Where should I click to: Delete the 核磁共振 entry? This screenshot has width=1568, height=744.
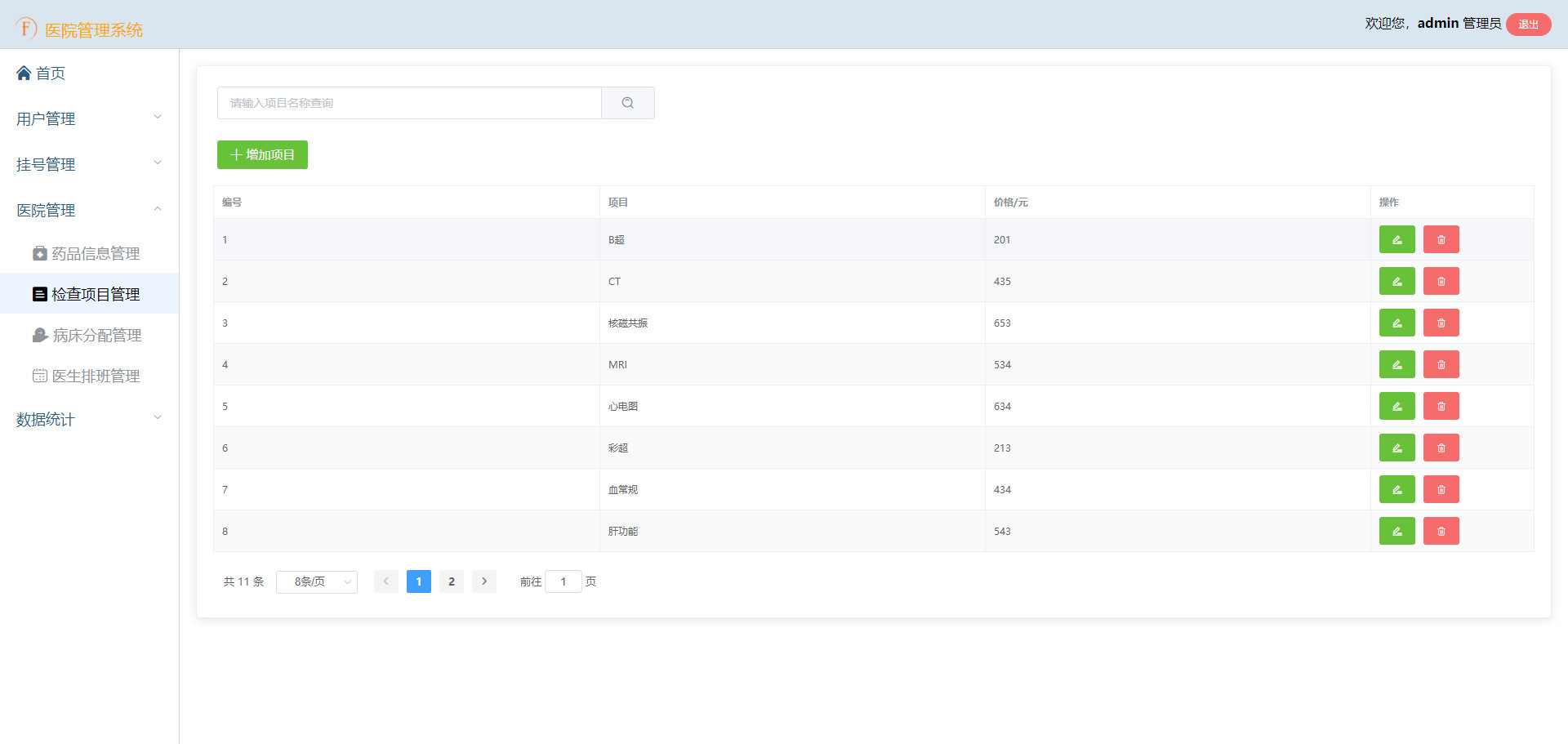[1441, 323]
